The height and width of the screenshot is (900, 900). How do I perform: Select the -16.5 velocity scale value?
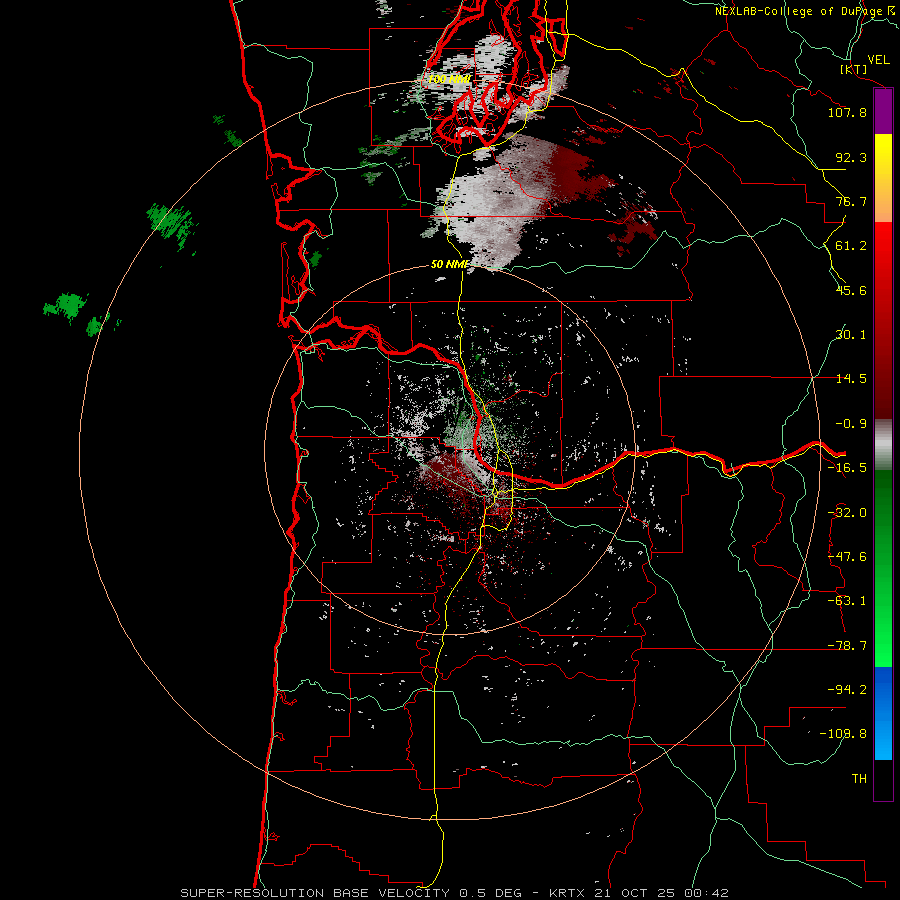point(847,468)
